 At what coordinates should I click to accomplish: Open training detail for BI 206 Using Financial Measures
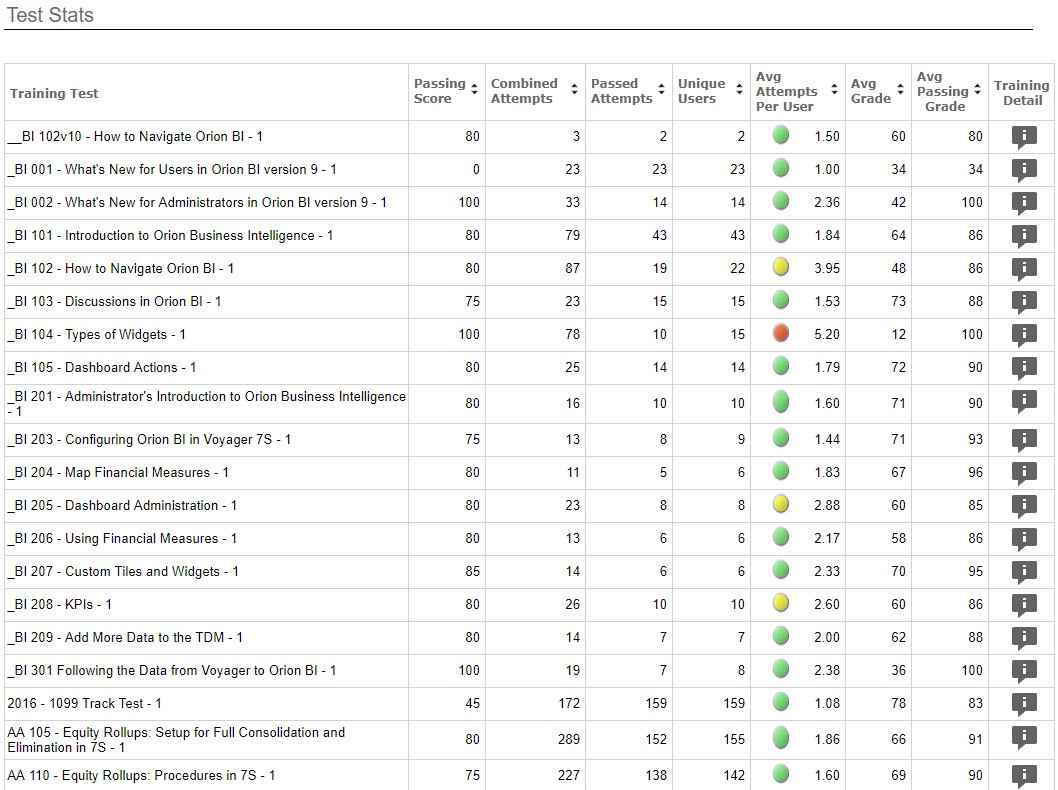1024,539
